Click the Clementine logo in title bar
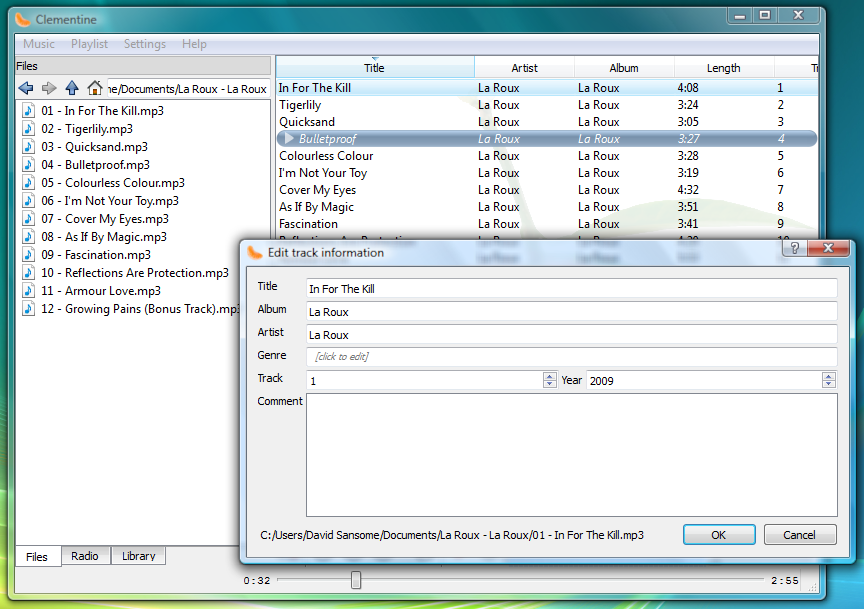Viewport: 864px width, 609px height. point(23,19)
